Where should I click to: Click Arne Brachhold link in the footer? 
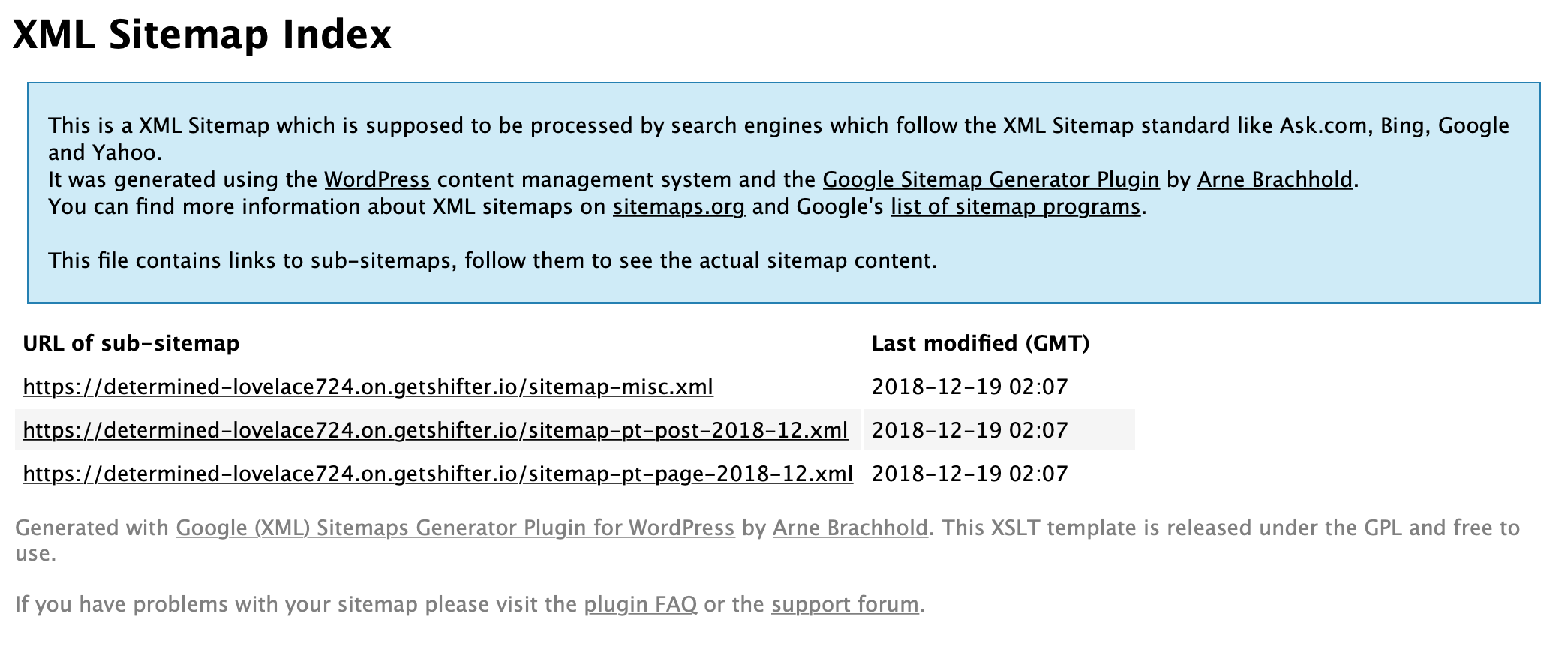pyautogui.click(x=850, y=528)
